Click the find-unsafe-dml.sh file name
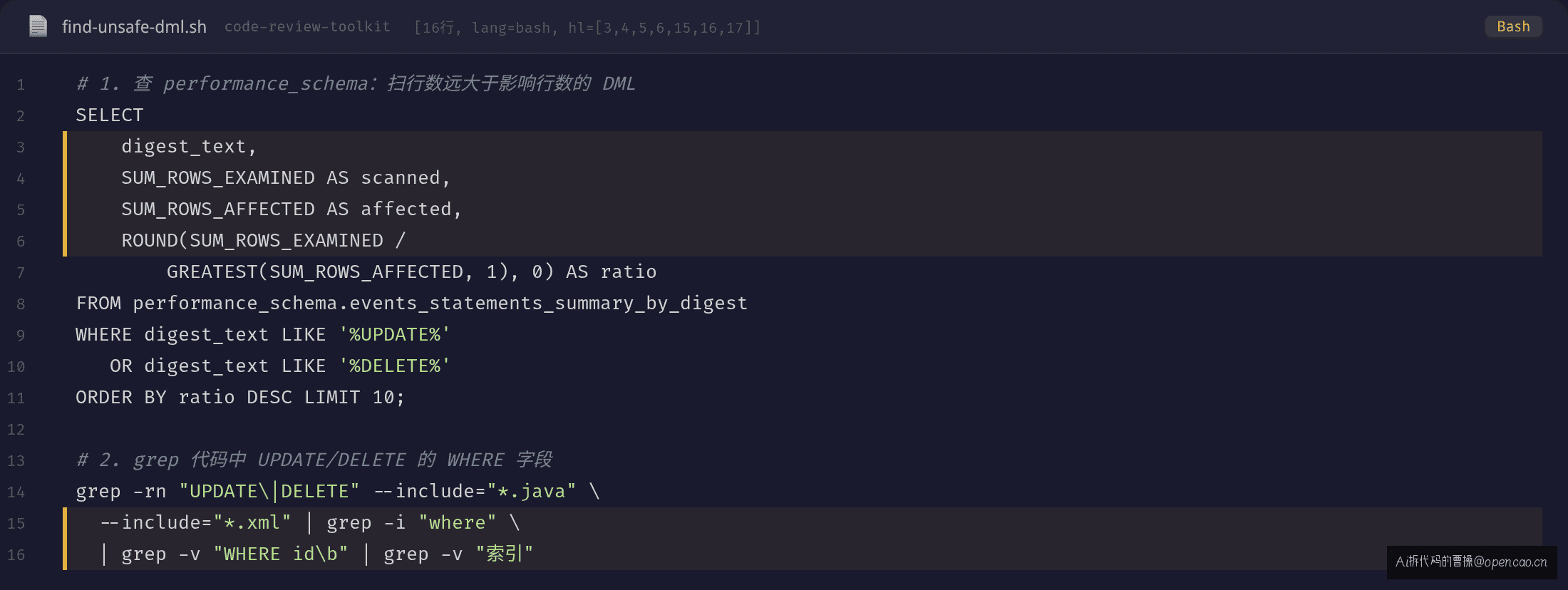Viewport: 1568px width, 590px height. pyautogui.click(x=134, y=27)
